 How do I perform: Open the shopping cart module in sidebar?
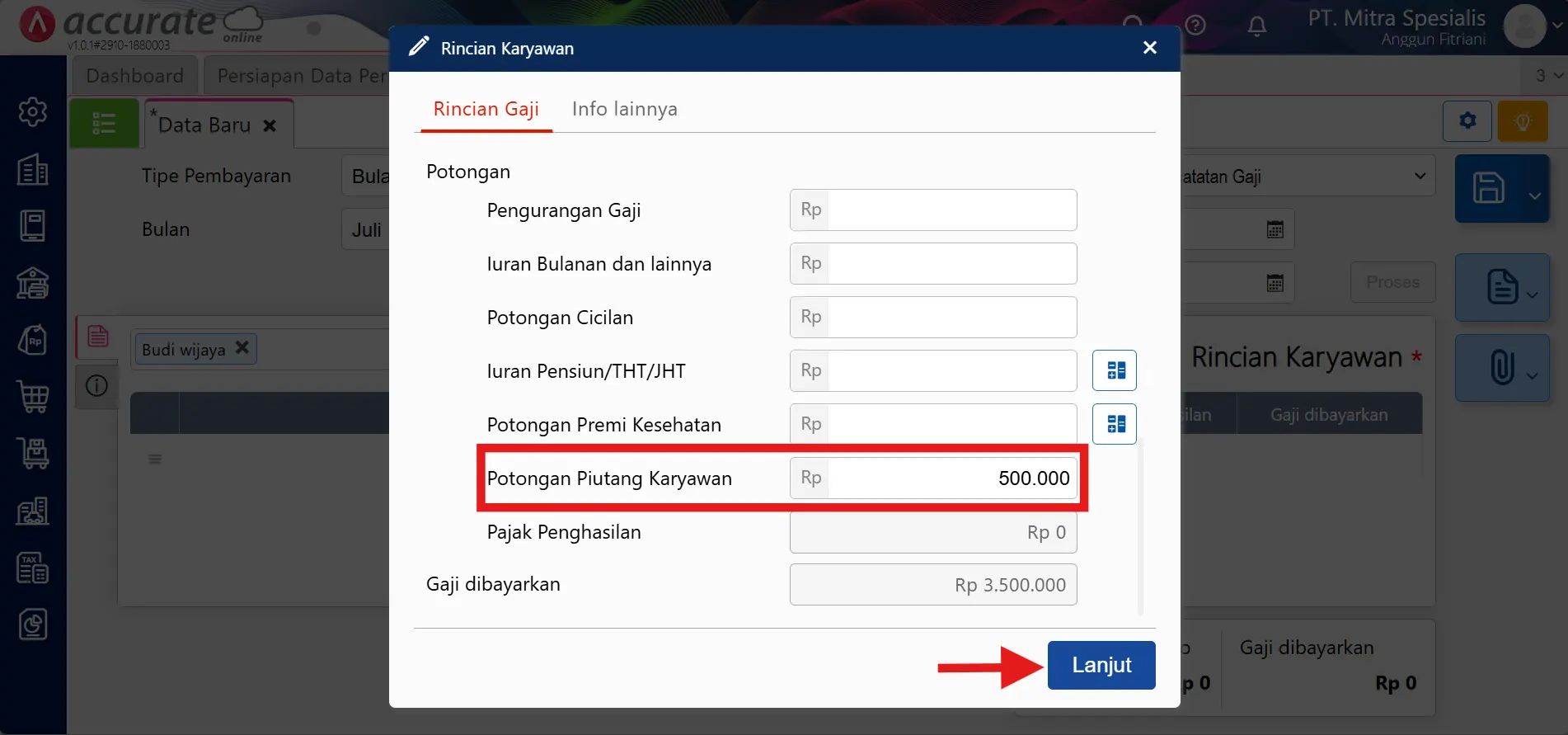[33, 397]
